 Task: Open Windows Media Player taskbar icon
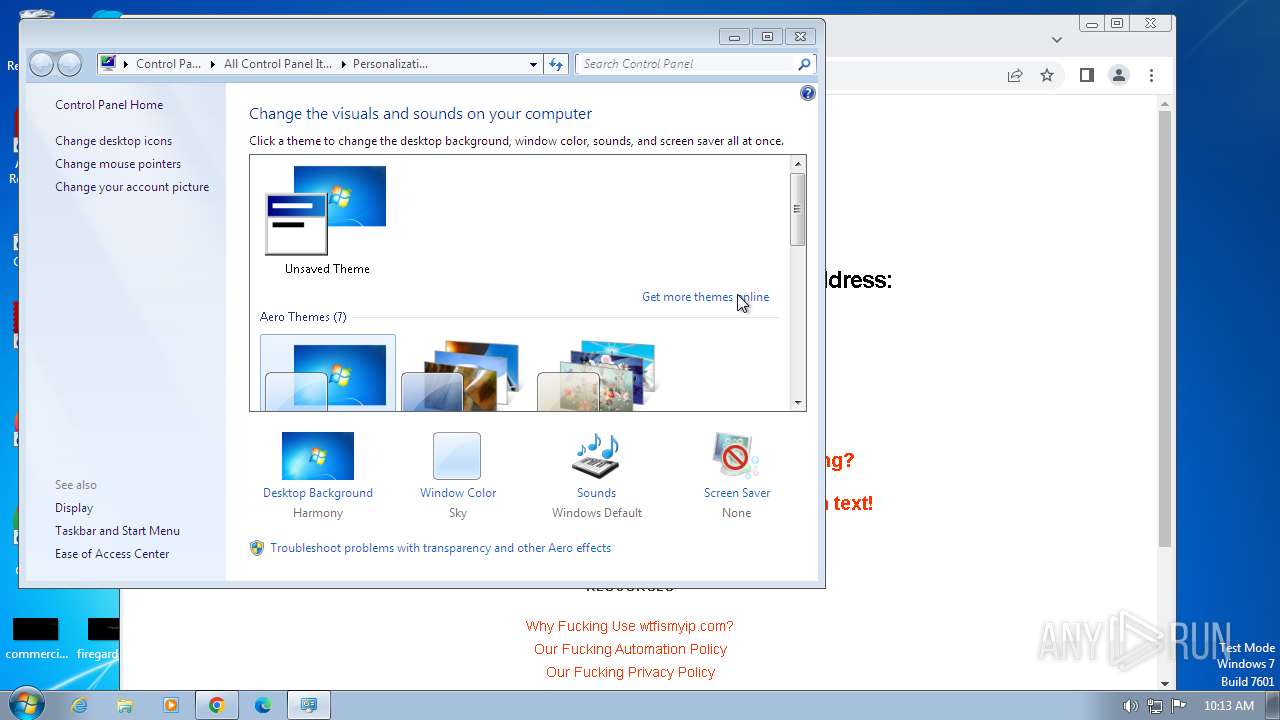pyautogui.click(x=171, y=705)
